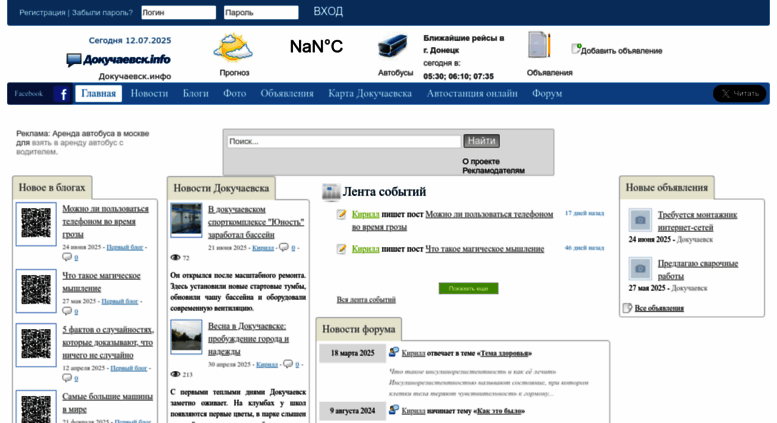Click the Поиск... search field

pyautogui.click(x=344, y=141)
